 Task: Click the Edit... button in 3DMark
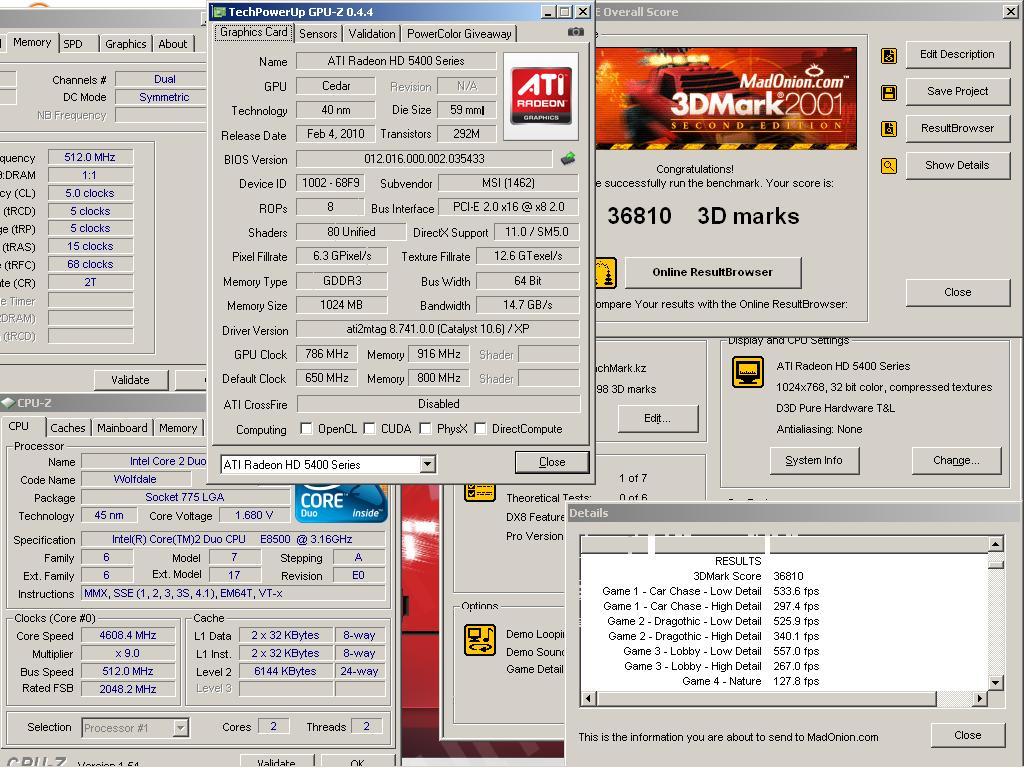pyautogui.click(x=657, y=419)
